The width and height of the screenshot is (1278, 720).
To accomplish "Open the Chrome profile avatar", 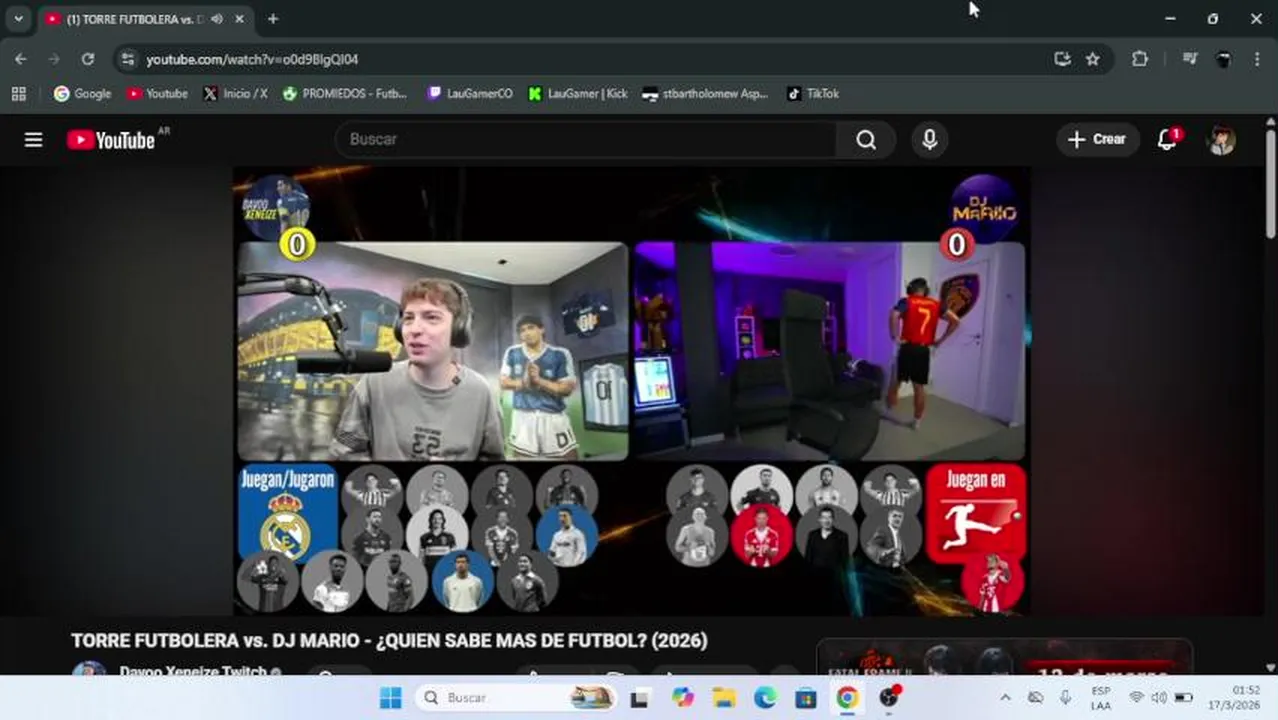I will 1223,59.
